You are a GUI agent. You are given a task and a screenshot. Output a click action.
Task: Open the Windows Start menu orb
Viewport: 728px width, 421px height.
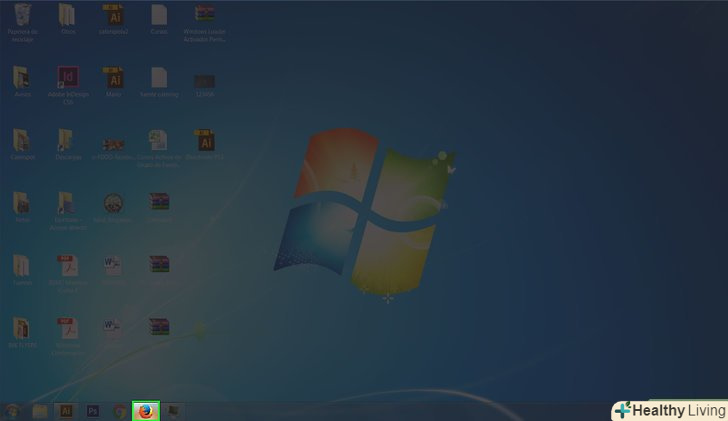tap(12, 411)
